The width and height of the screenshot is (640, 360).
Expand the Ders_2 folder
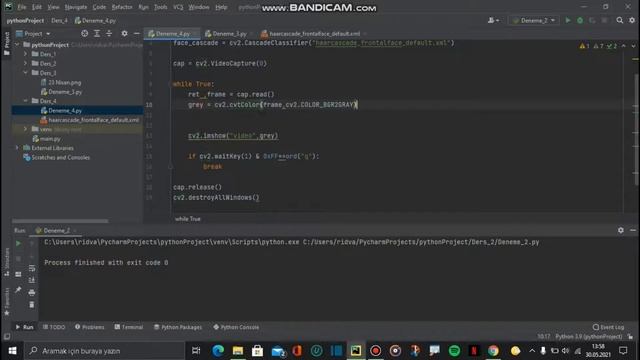click(x=25, y=63)
